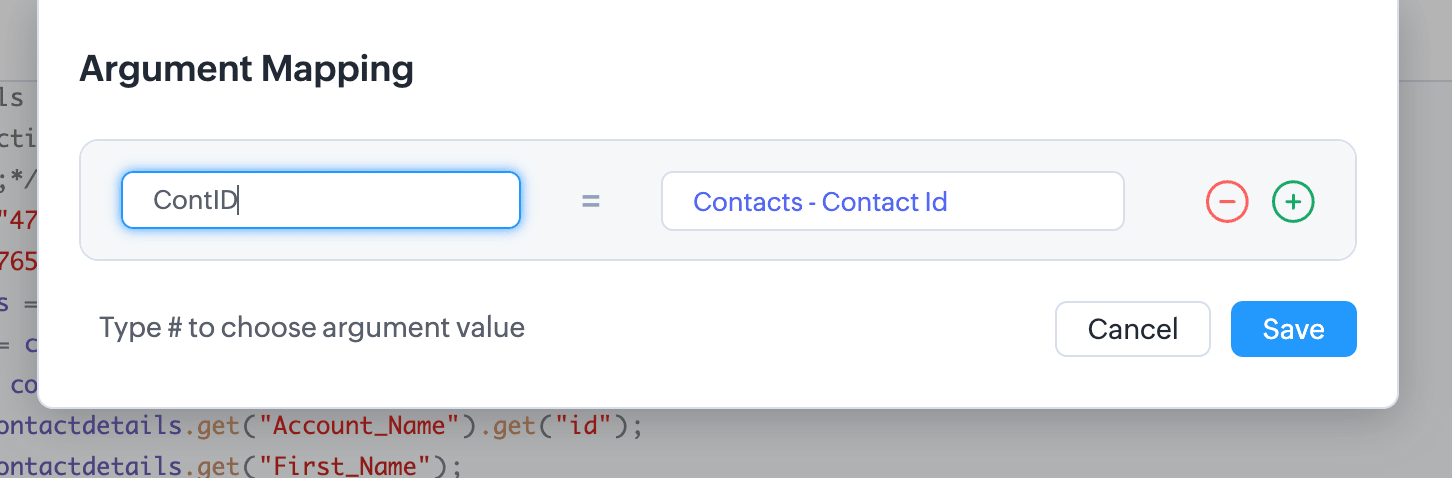Screen dimensions: 1452x478
Task: Click the equals sign between the fields
Action: (x=591, y=202)
